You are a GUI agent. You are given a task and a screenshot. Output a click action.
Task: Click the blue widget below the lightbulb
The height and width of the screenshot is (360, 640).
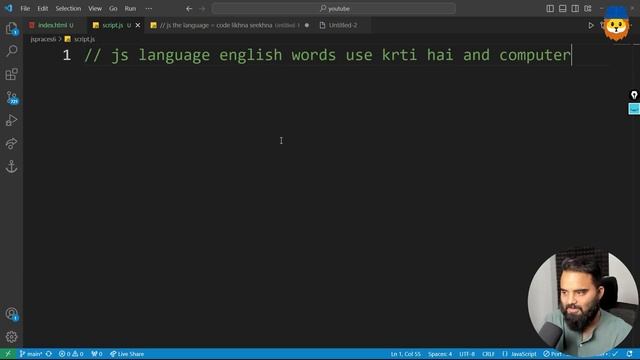coord(634,109)
